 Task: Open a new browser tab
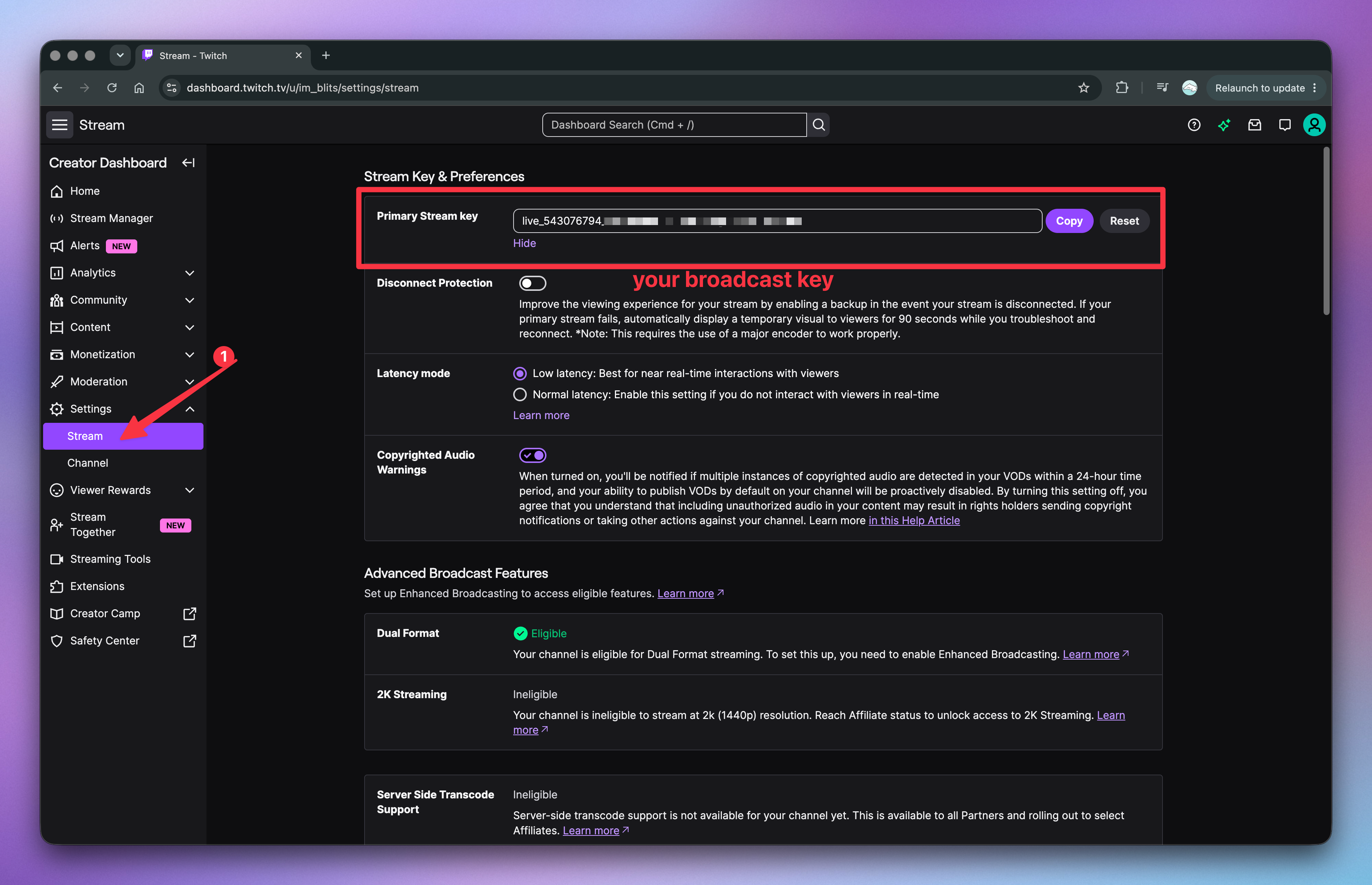pyautogui.click(x=326, y=55)
